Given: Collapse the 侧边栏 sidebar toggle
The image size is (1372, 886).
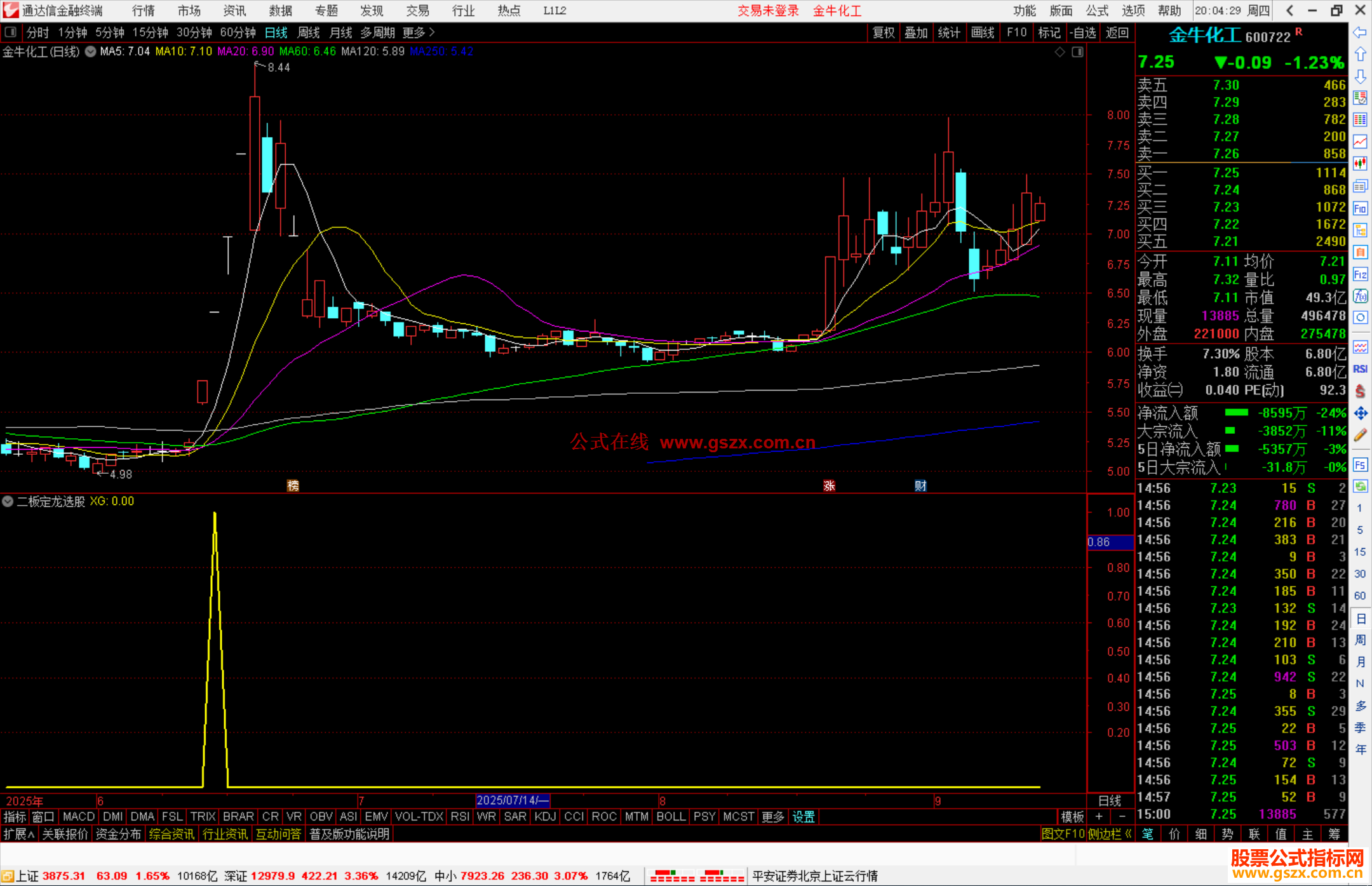Looking at the screenshot, I should click(1109, 834).
